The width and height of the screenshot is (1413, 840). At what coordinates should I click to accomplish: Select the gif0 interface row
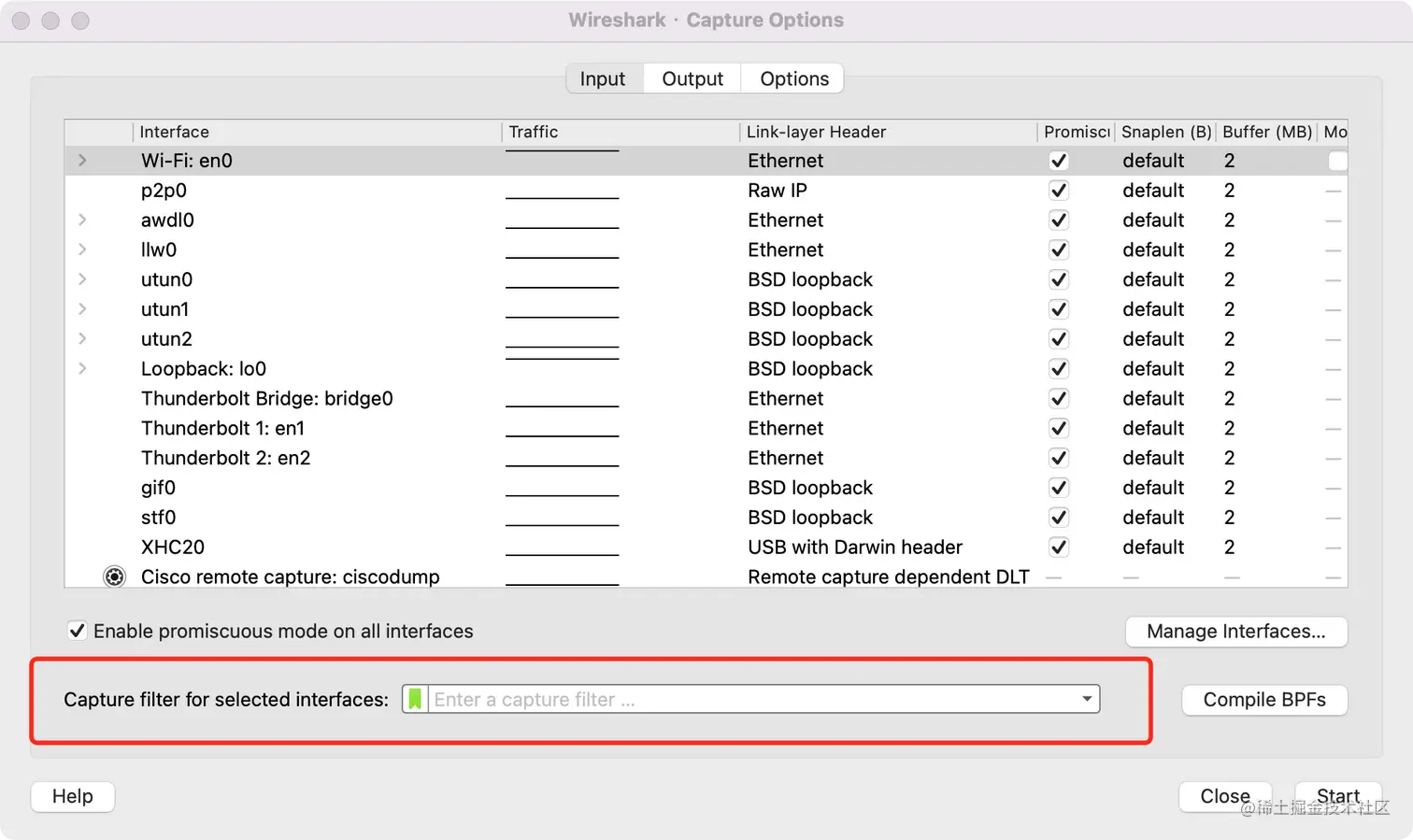tap(706, 488)
